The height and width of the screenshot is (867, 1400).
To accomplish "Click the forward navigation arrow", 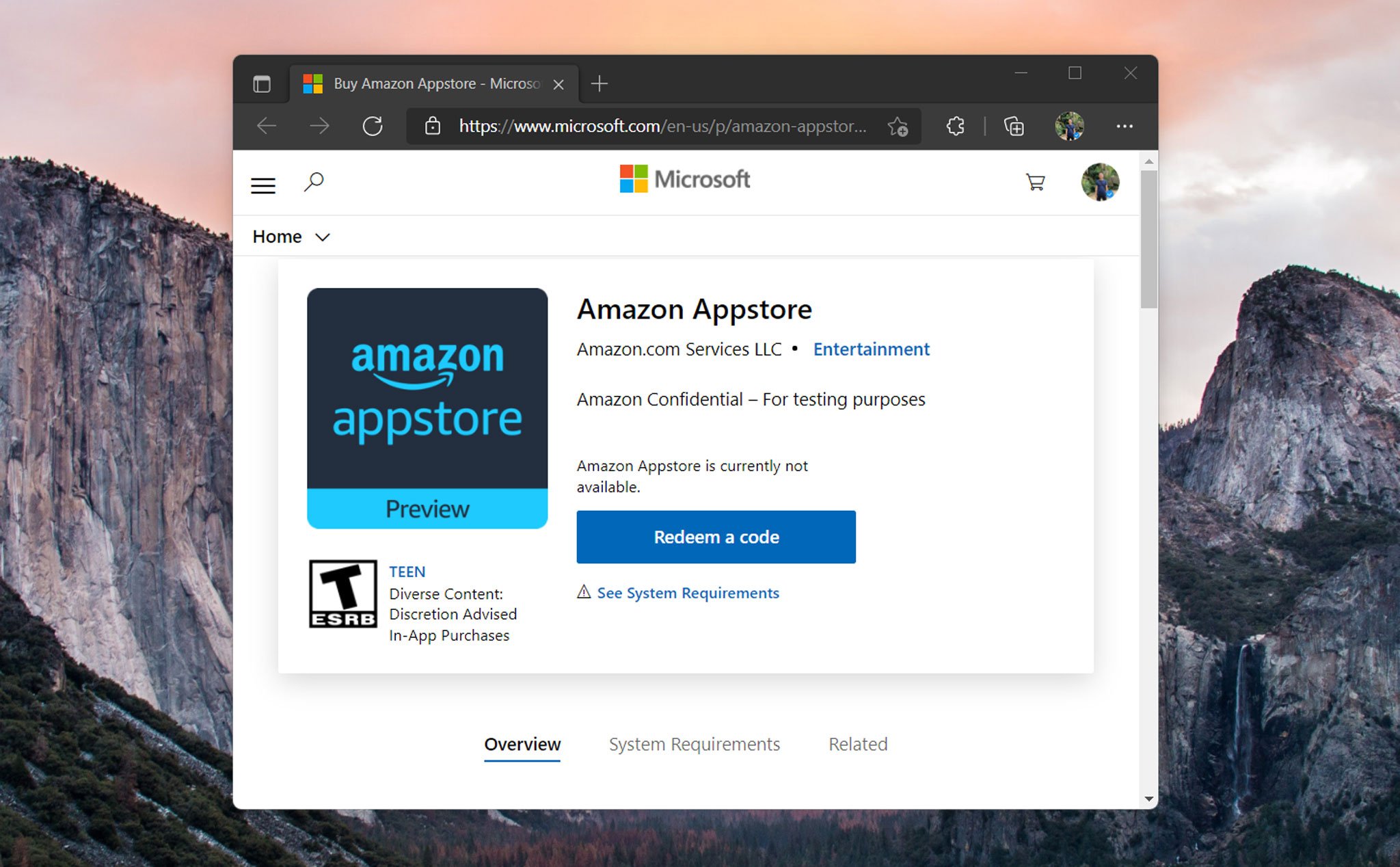I will tap(320, 126).
